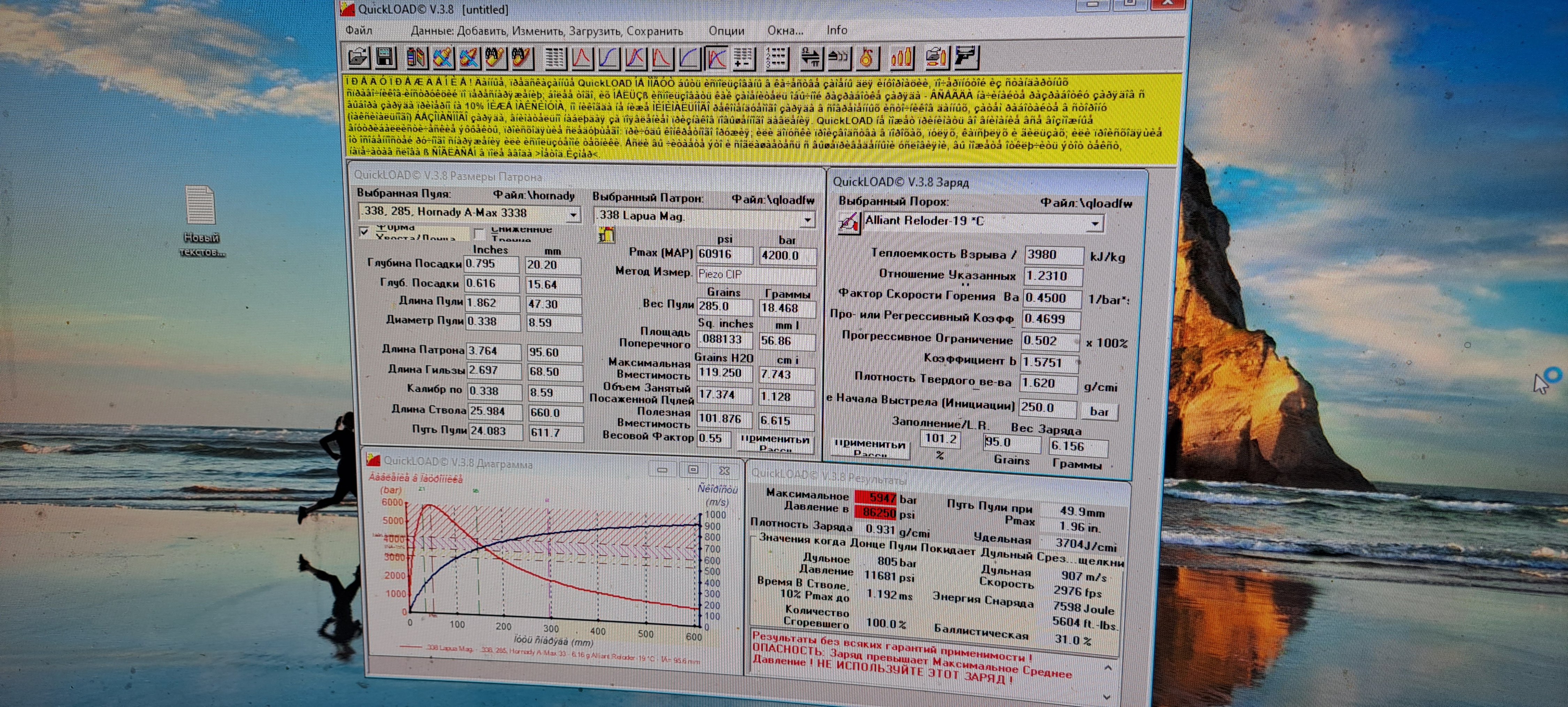Viewport: 1568px width, 707px height.
Task: Click the Длина Патрона inches field 3.764
Action: point(494,351)
